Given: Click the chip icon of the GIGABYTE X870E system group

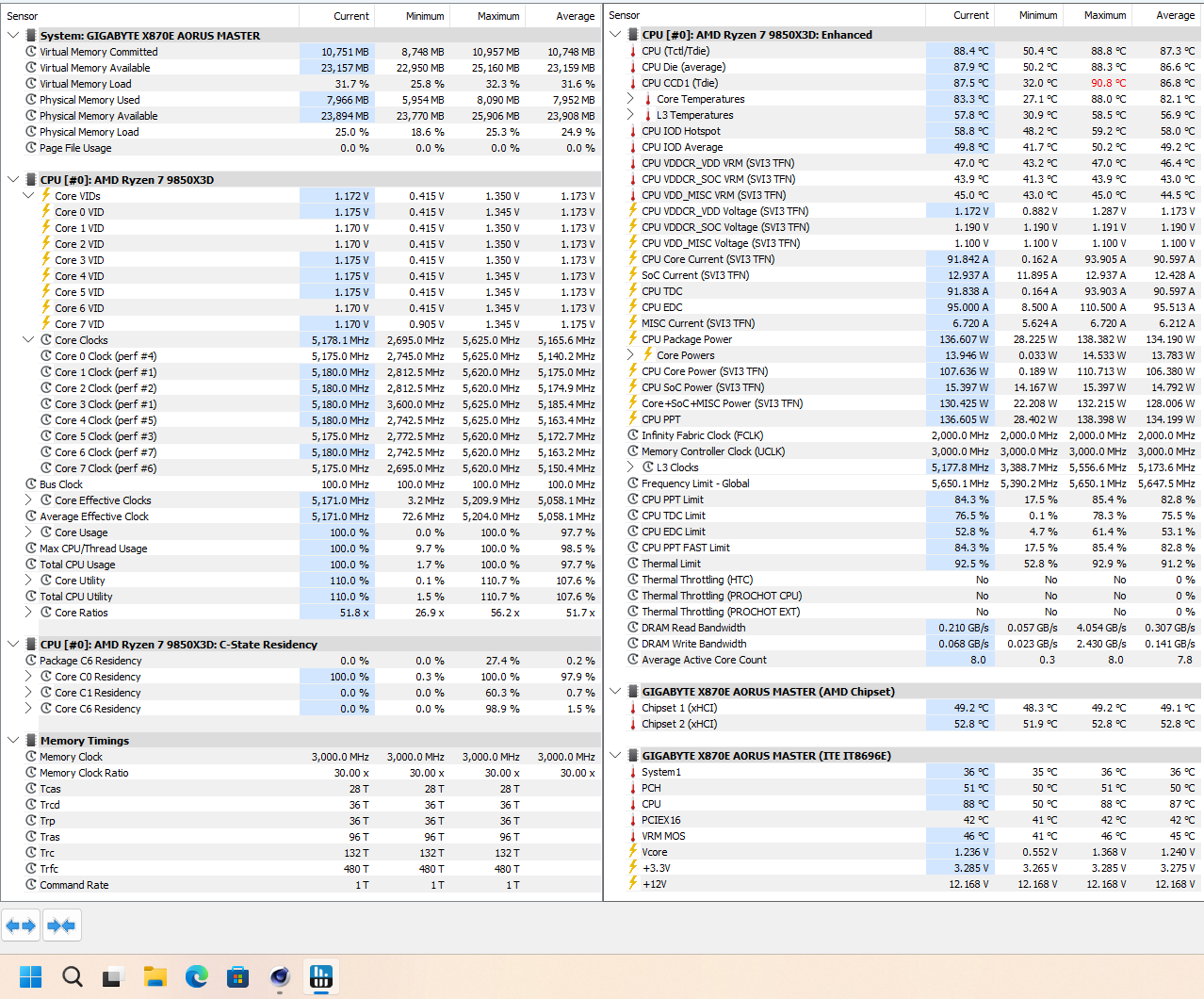Looking at the screenshot, I should click(31, 36).
